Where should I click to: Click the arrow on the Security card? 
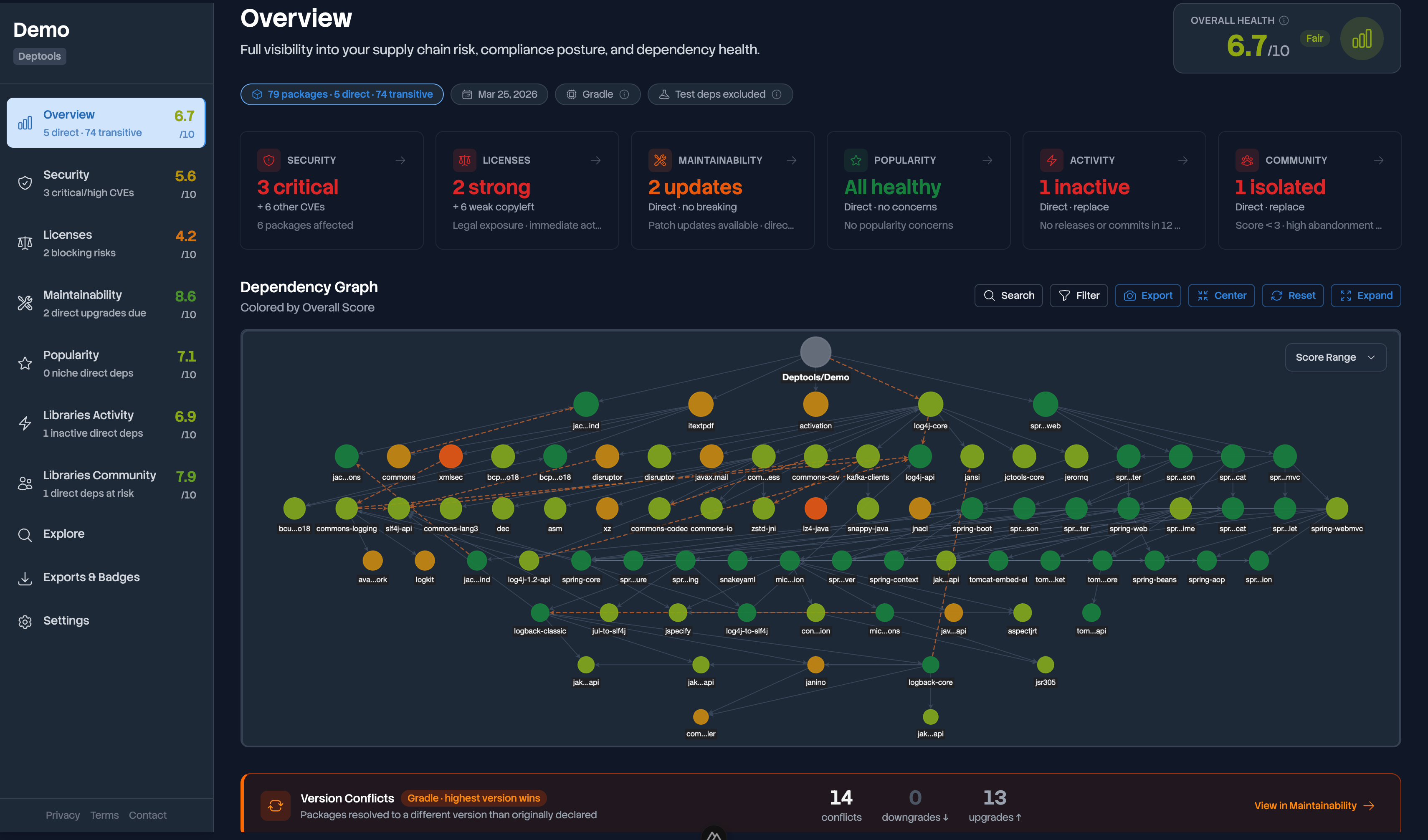point(401,160)
